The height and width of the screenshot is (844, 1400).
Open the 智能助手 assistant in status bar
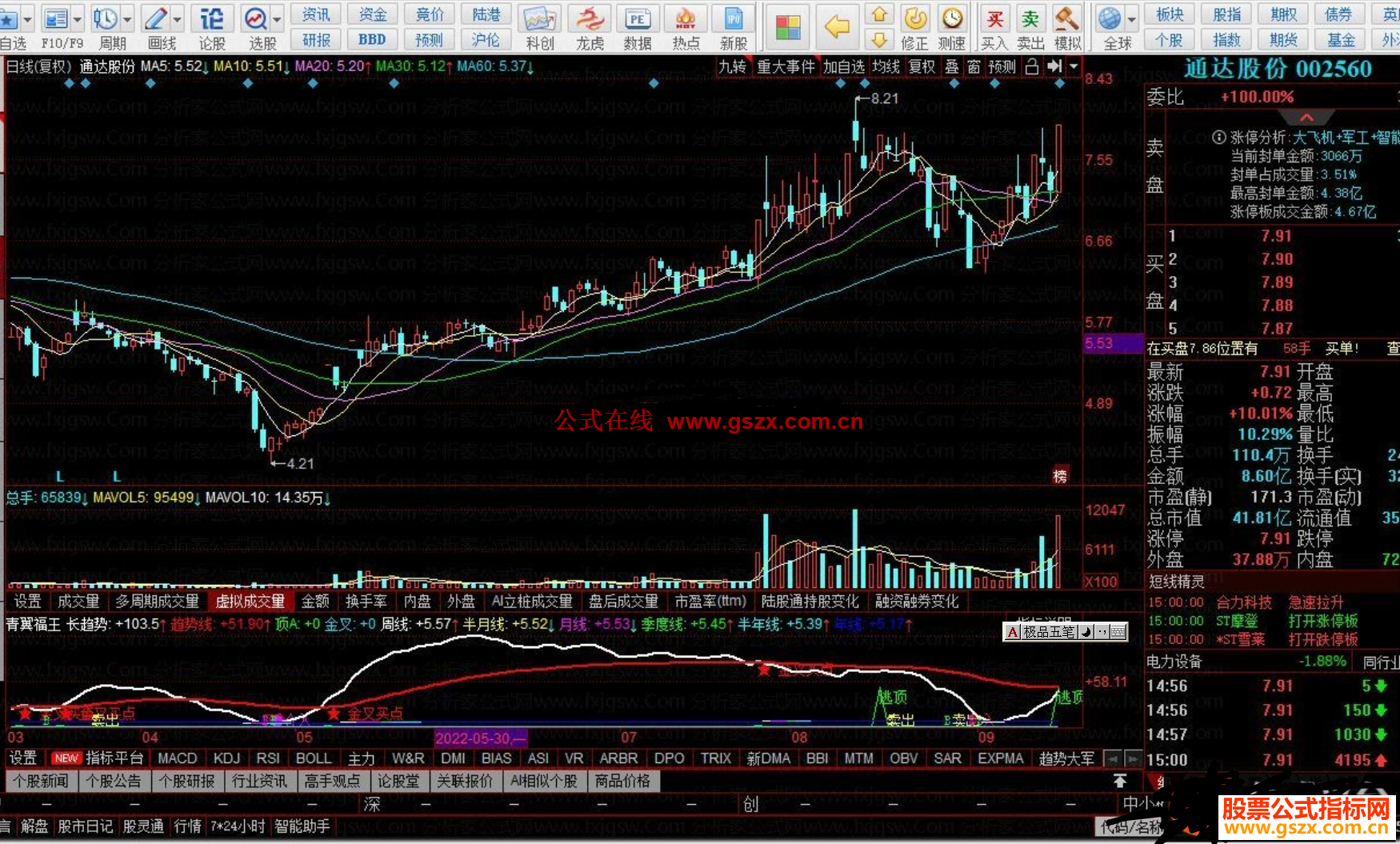302,826
